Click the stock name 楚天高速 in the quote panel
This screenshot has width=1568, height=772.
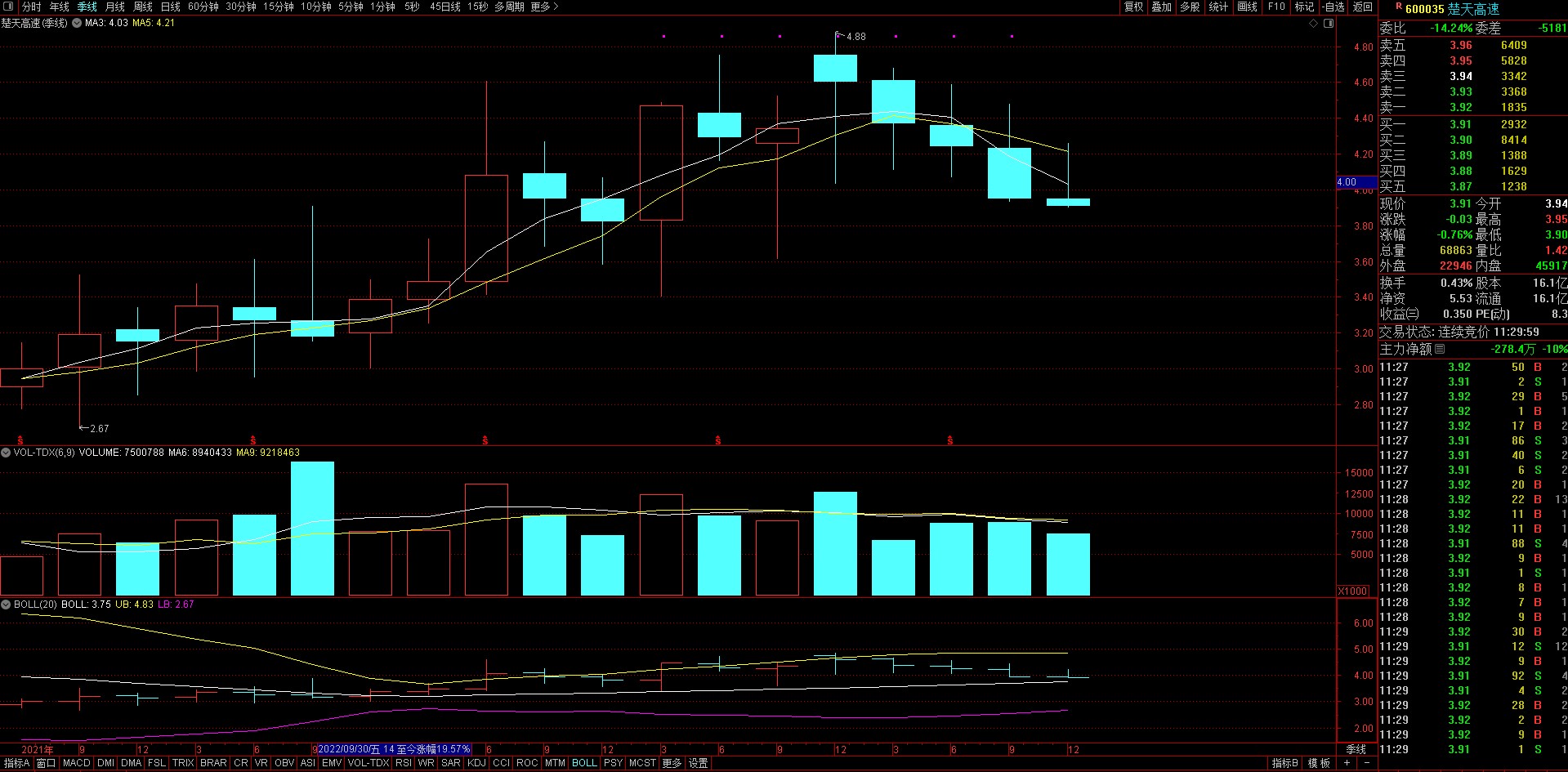pyautogui.click(x=1474, y=9)
